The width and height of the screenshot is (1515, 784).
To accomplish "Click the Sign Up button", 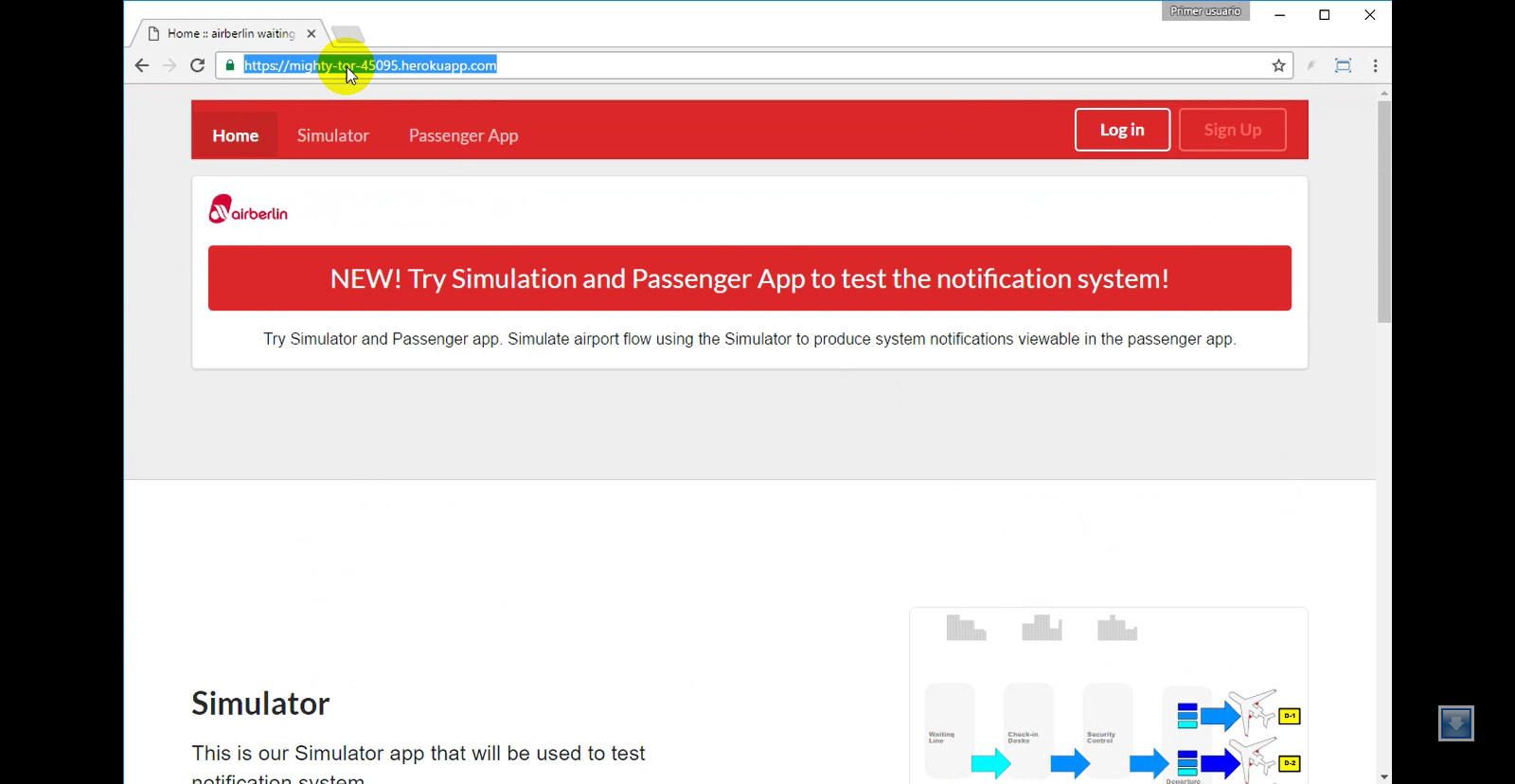I will tap(1232, 130).
